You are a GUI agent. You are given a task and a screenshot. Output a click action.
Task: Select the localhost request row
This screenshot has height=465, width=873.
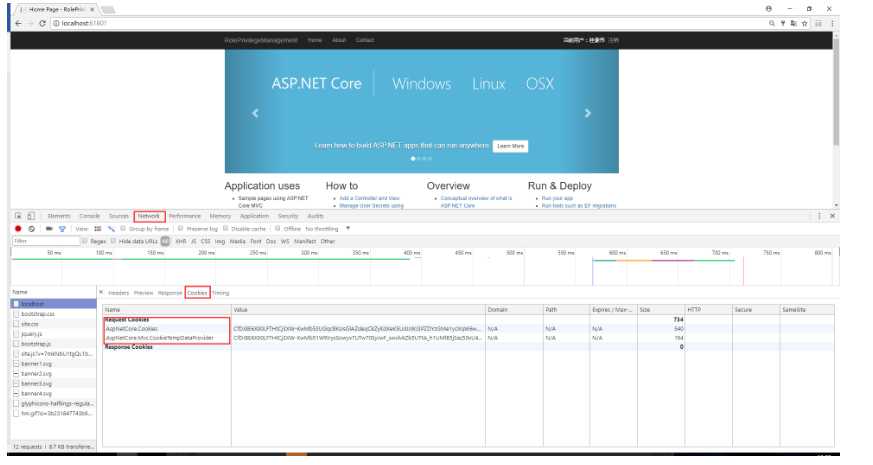click(53, 304)
